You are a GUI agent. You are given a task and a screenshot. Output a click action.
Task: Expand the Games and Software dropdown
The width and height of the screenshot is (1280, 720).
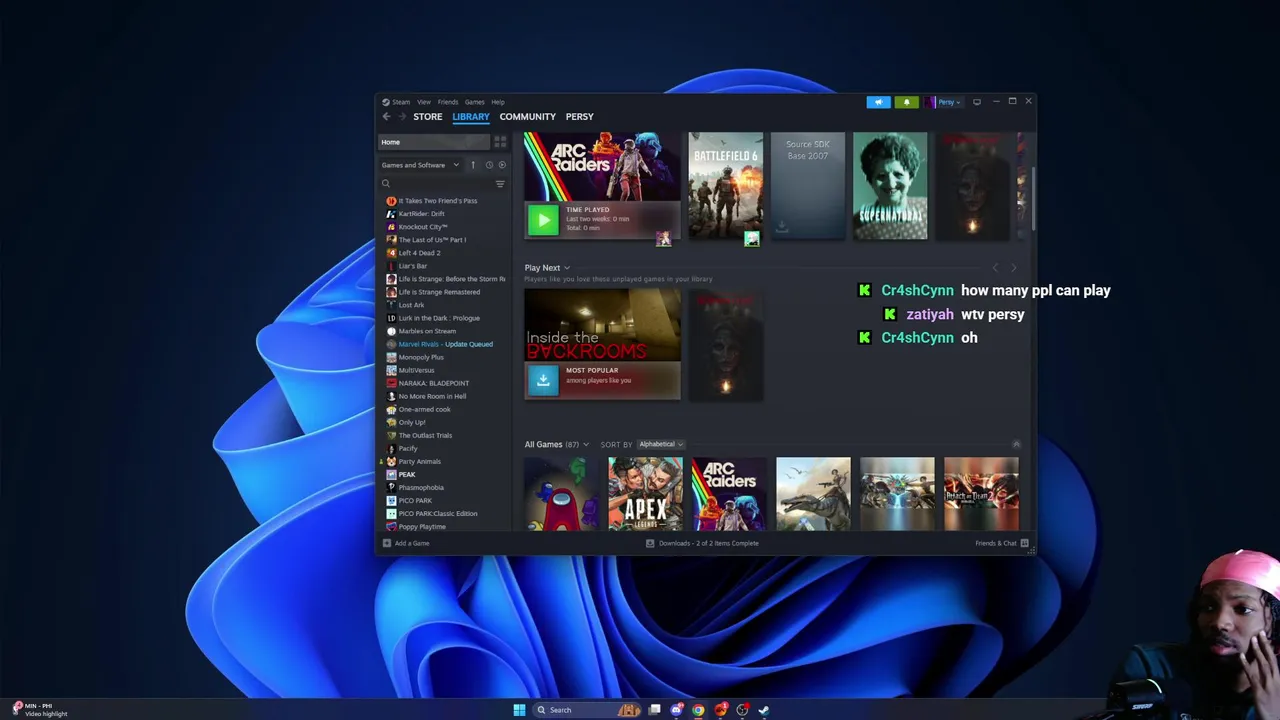(420, 165)
